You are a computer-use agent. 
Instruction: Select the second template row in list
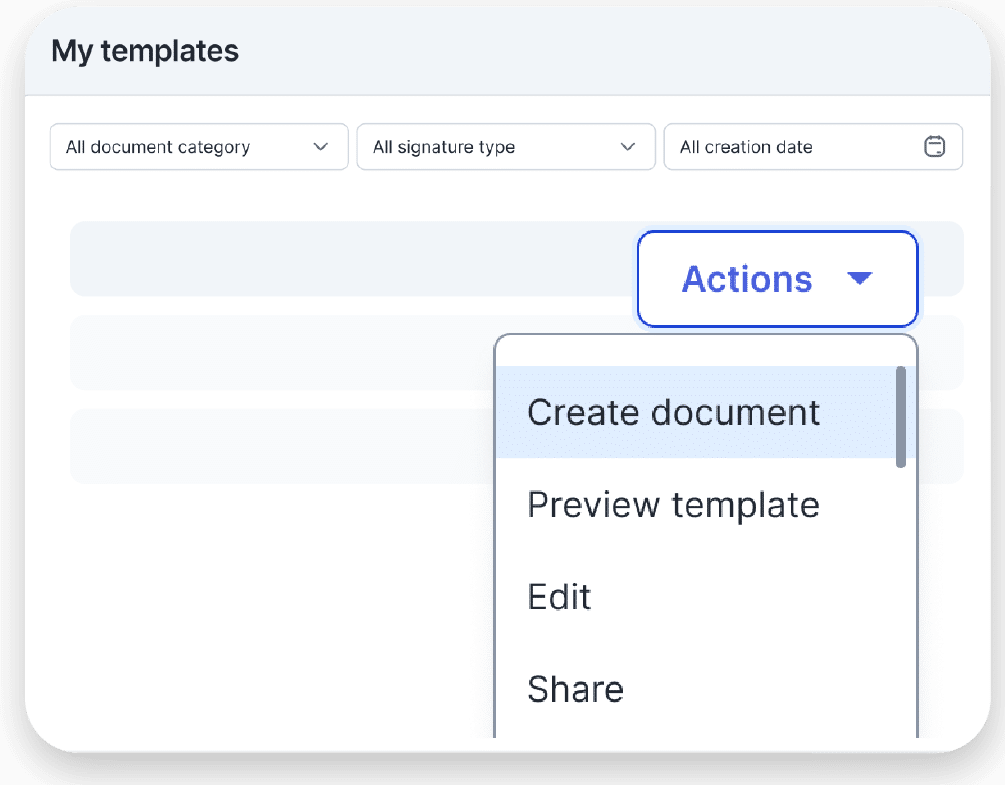(280, 352)
